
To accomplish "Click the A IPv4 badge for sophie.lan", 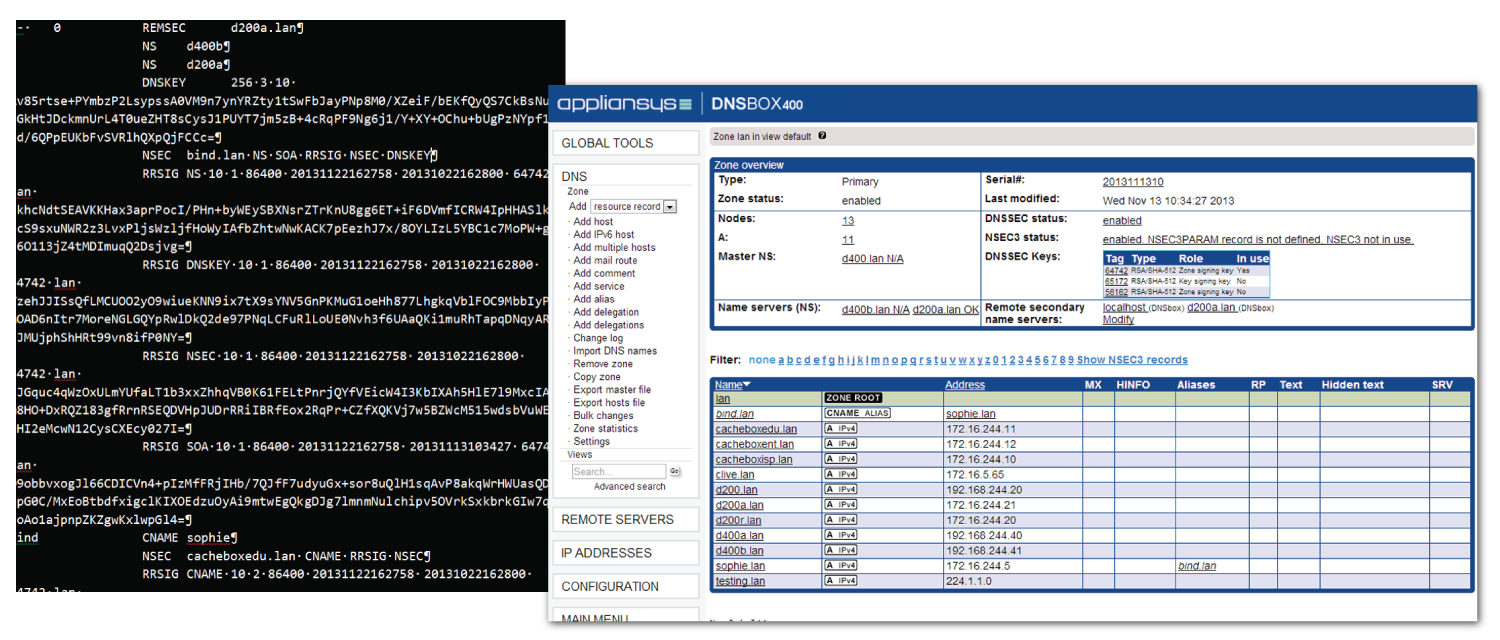I will point(841,566).
